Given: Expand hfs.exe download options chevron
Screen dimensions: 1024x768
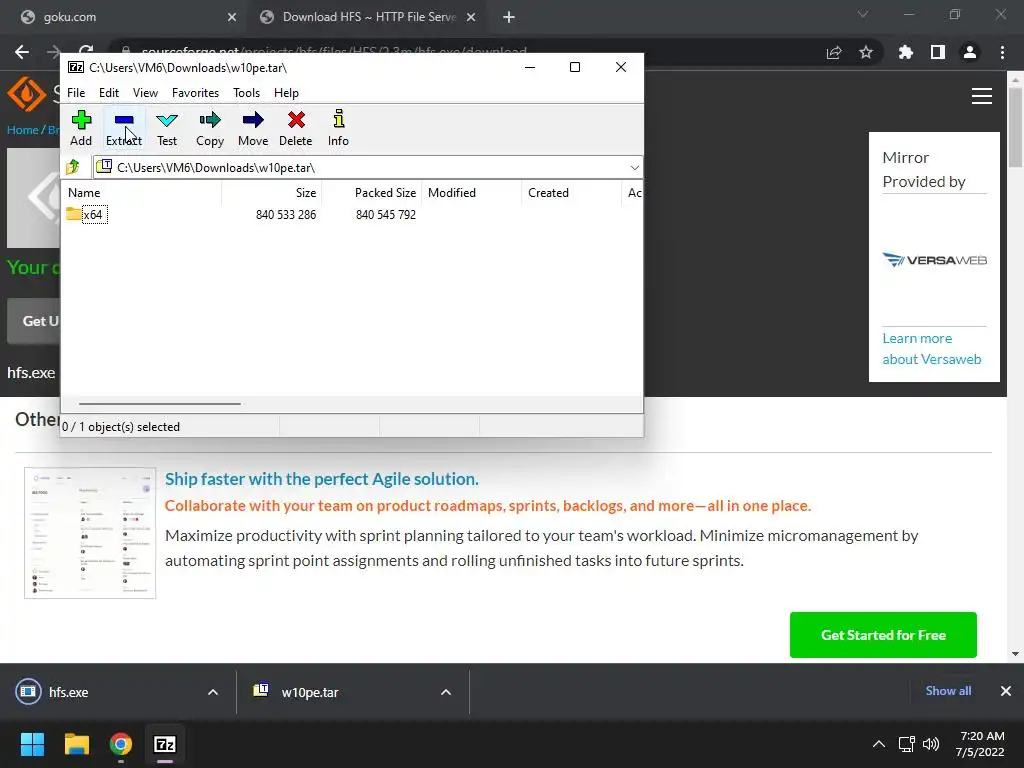Looking at the screenshot, I should pos(213,692).
